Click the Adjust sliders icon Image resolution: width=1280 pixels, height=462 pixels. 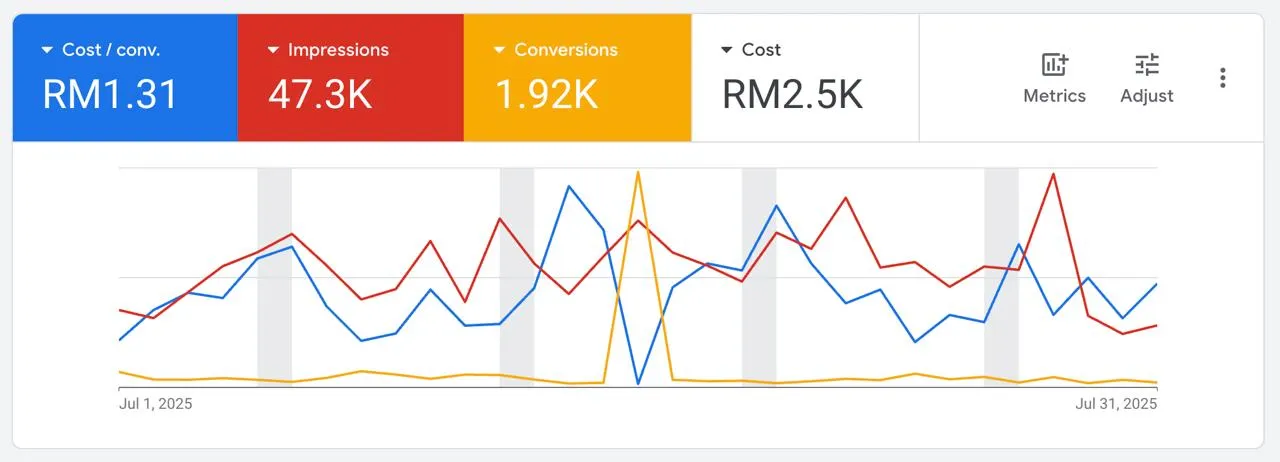point(1146,66)
